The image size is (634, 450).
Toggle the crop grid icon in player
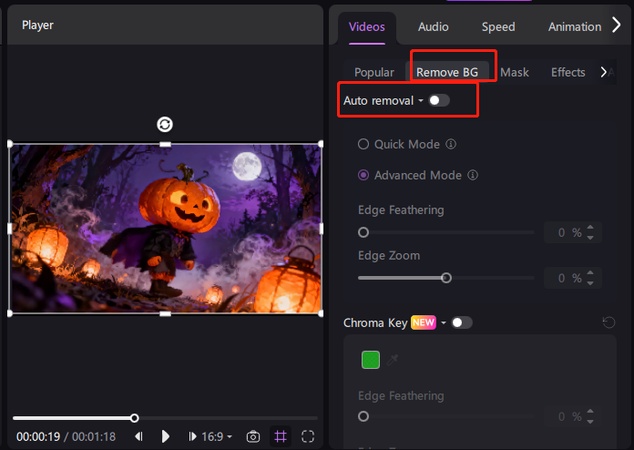[281, 437]
